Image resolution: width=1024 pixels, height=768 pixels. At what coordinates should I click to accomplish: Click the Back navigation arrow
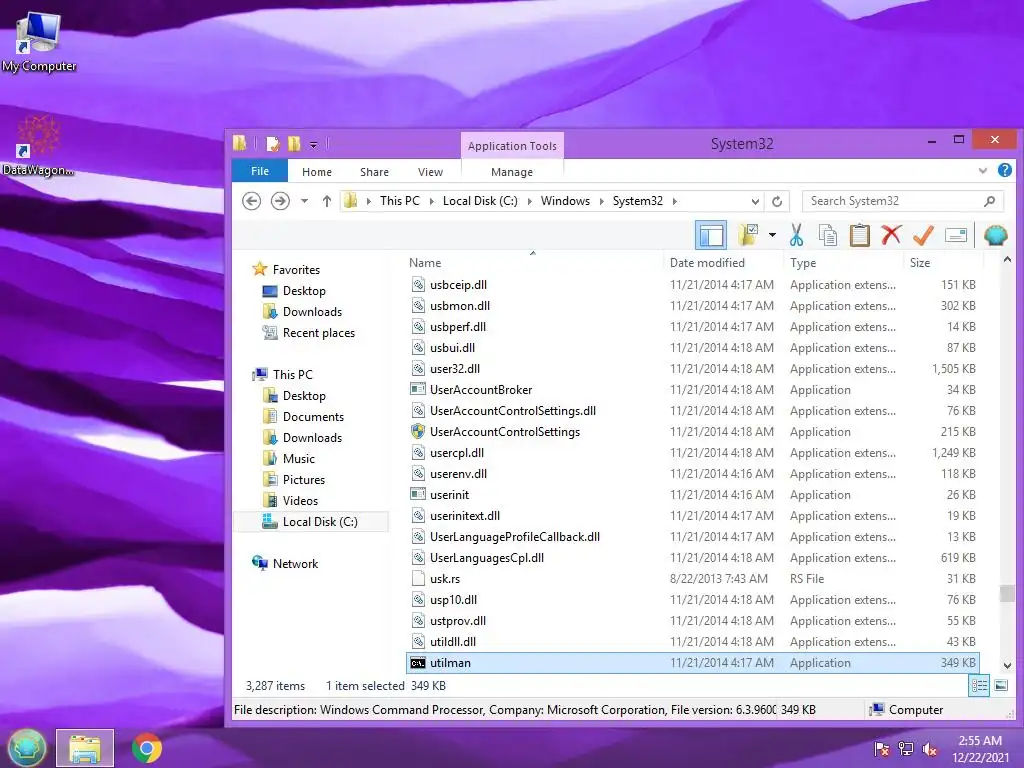pyautogui.click(x=251, y=201)
